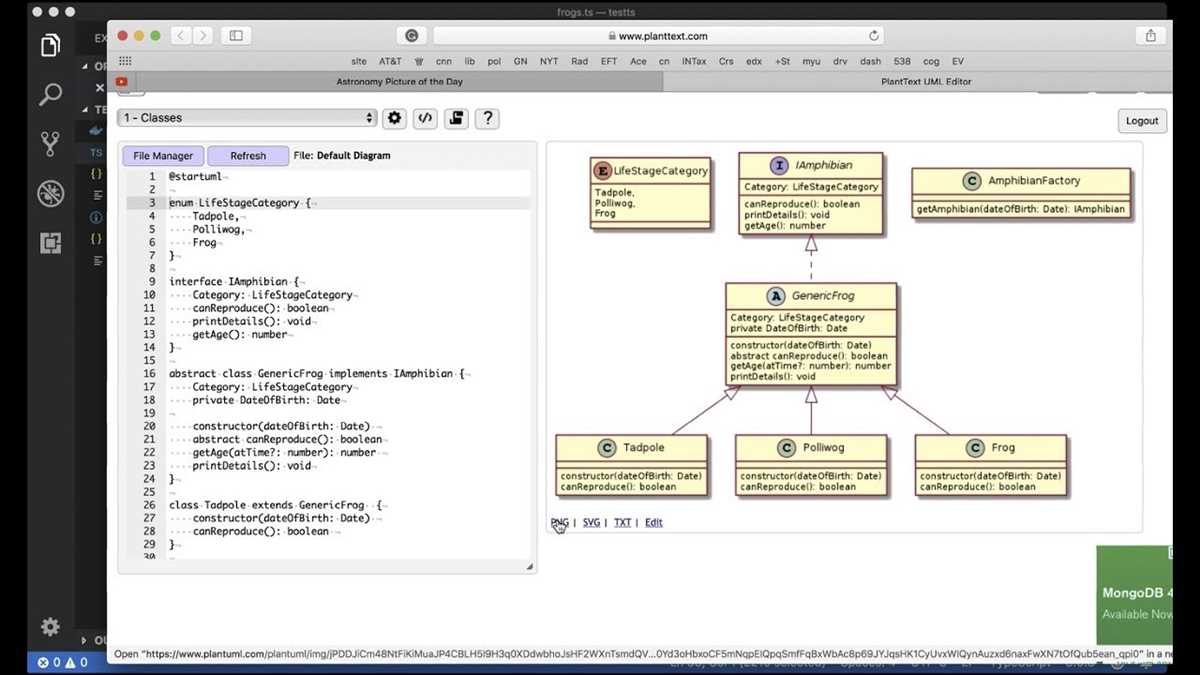This screenshot has height=675, width=1200.
Task: Click the disabled Extensions icon
Action: coord(50,193)
